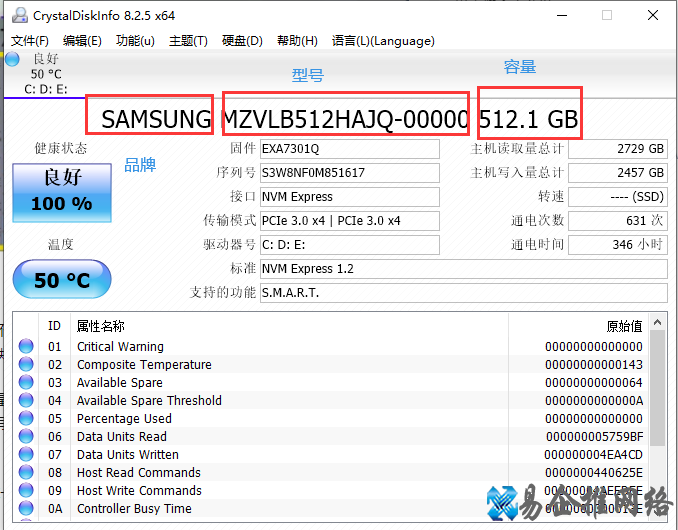Click the 属性名称 column header
The width and height of the screenshot is (678, 530).
pyautogui.click(x=289, y=326)
